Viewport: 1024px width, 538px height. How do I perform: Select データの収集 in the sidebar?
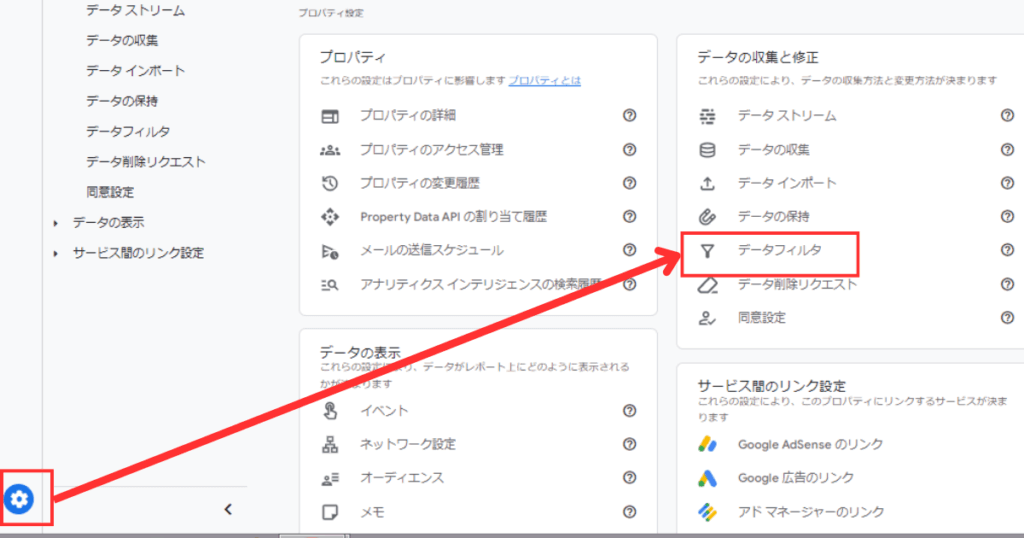(122, 40)
